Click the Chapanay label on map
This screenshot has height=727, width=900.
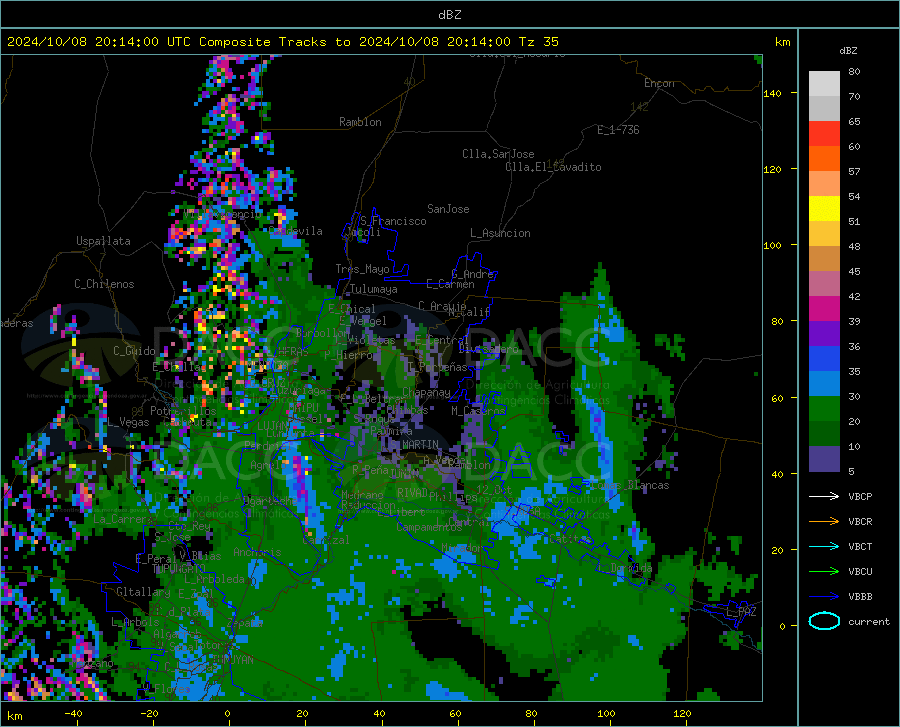pos(426,392)
